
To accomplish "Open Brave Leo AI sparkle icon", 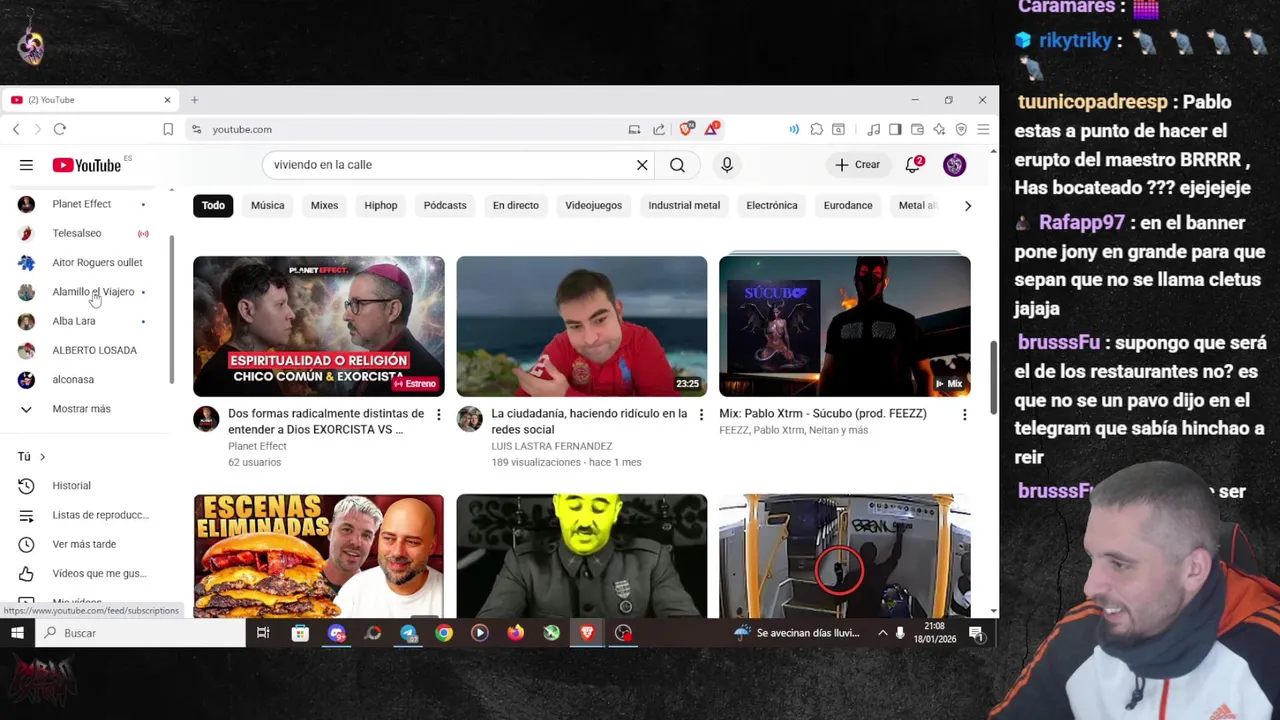I will tap(939, 129).
